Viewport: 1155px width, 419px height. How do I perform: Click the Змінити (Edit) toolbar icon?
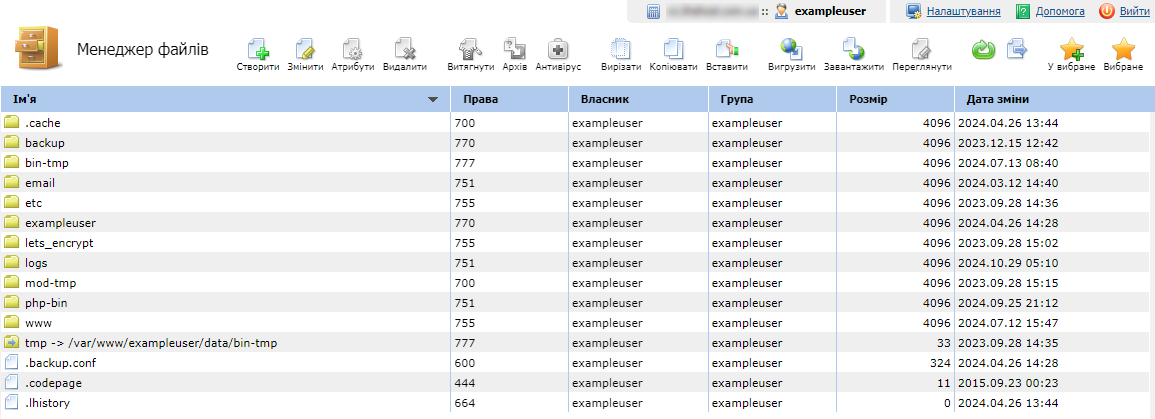pyautogui.click(x=305, y=49)
